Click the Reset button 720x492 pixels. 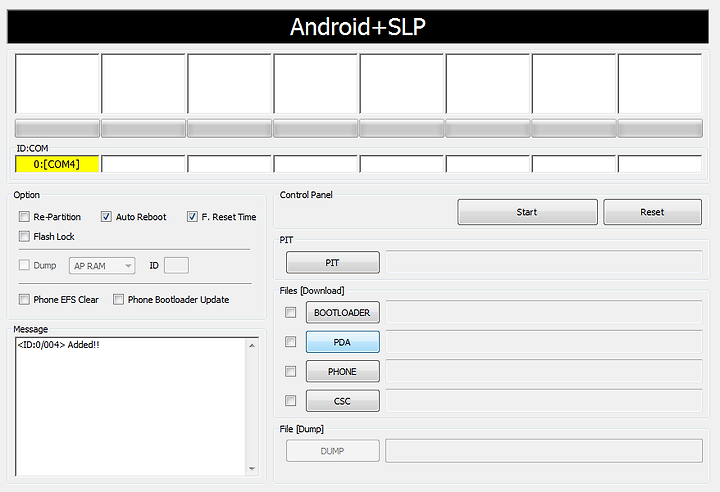tap(652, 212)
